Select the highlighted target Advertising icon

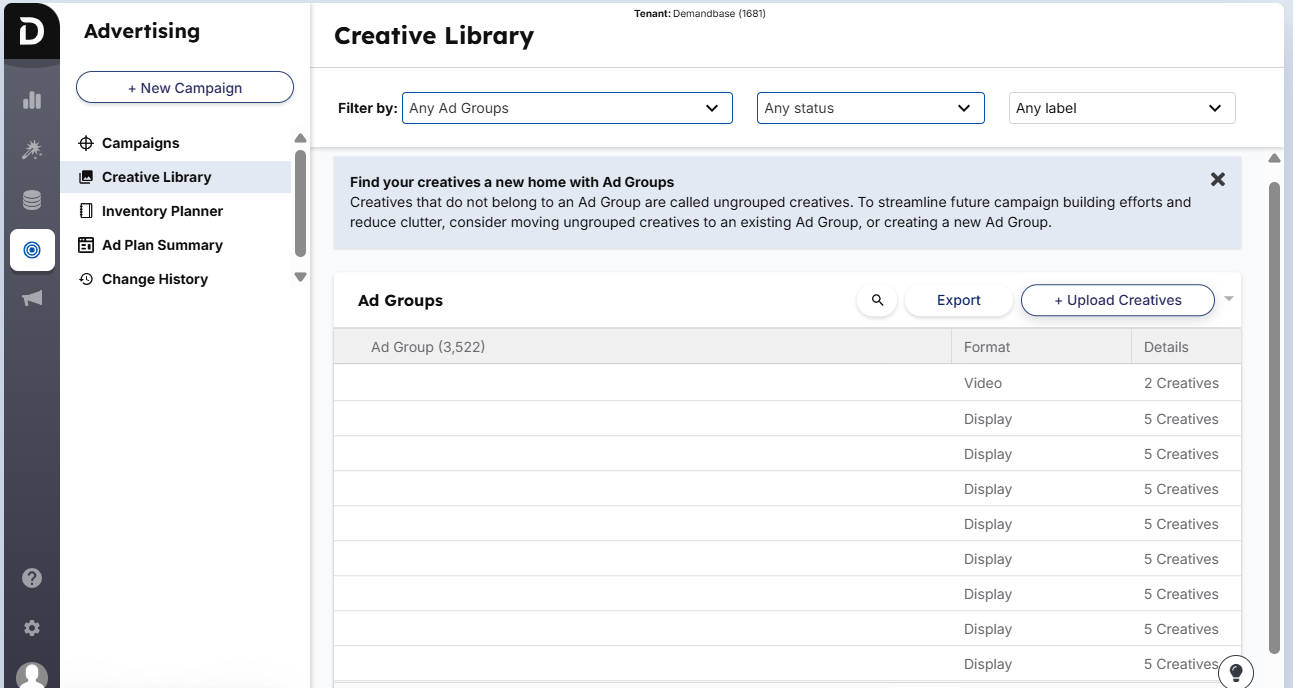click(32, 250)
